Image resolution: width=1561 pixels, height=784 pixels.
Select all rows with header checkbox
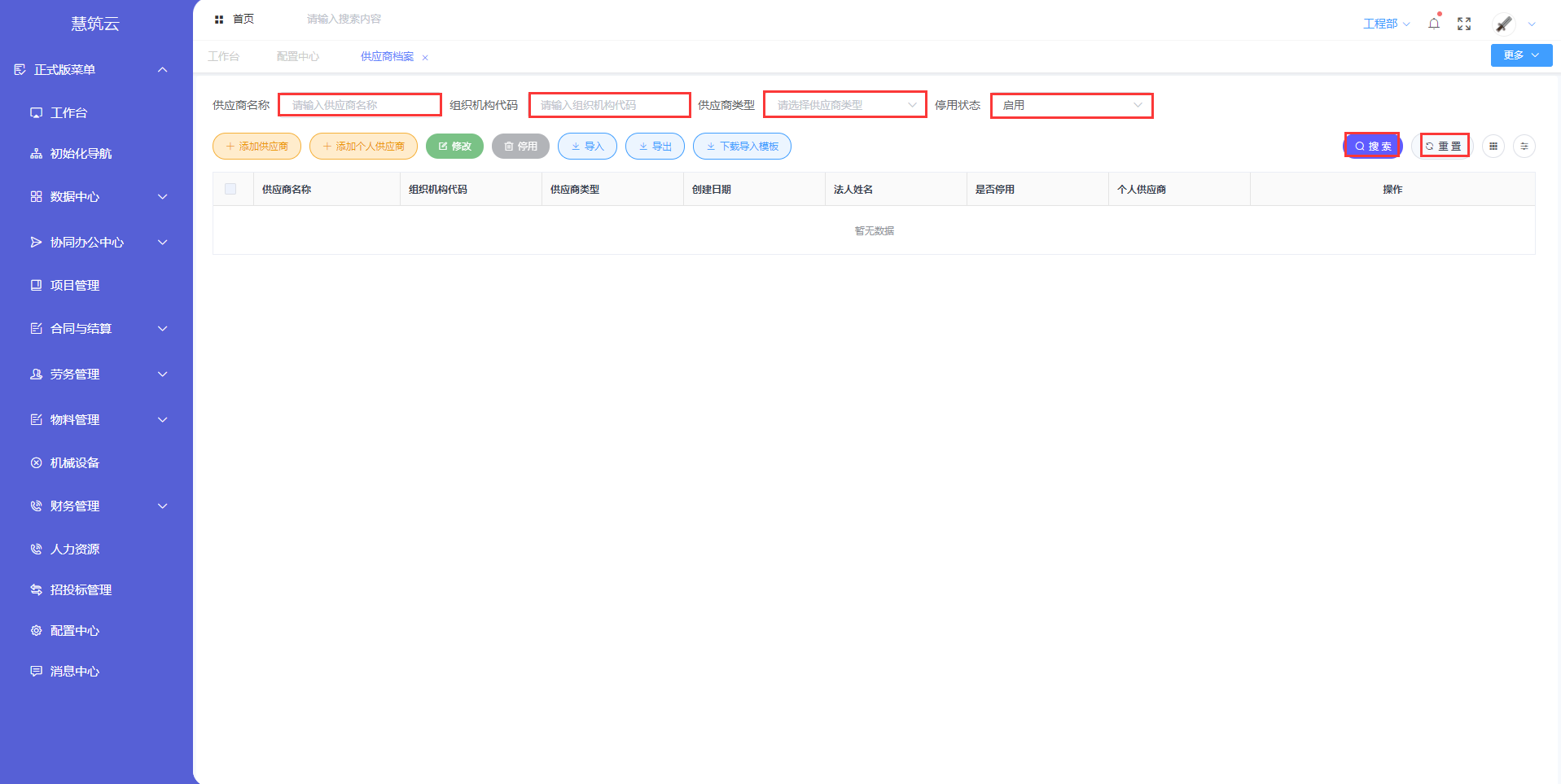230,189
